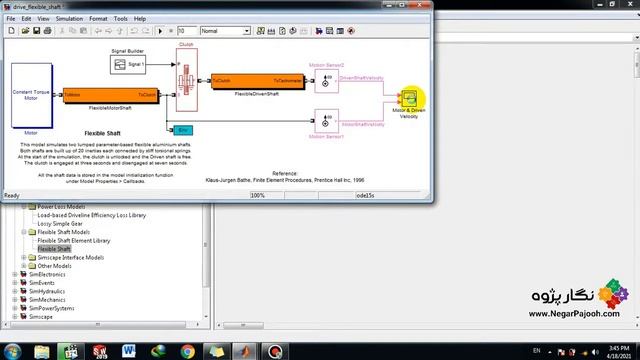Open the Simulation menu
The image size is (640, 360).
point(69,19)
